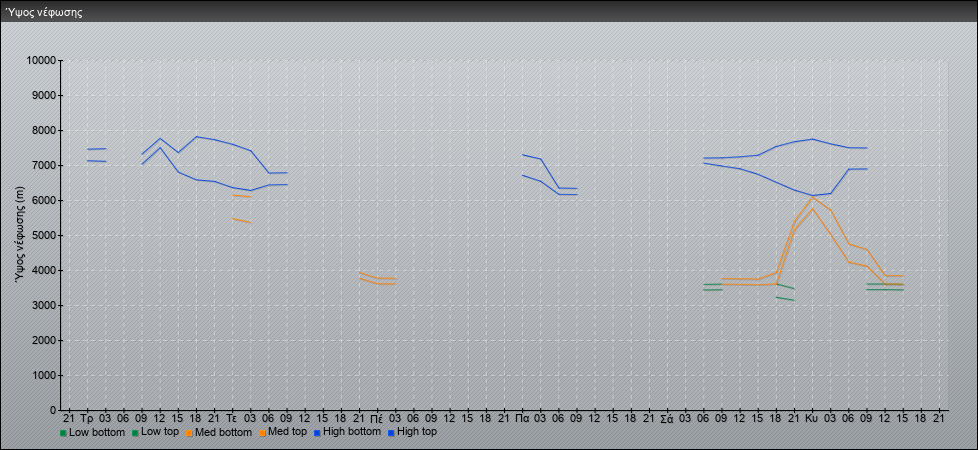Toggle the 'High top' legend label
Screen dimensions: 978x450
tap(417, 432)
